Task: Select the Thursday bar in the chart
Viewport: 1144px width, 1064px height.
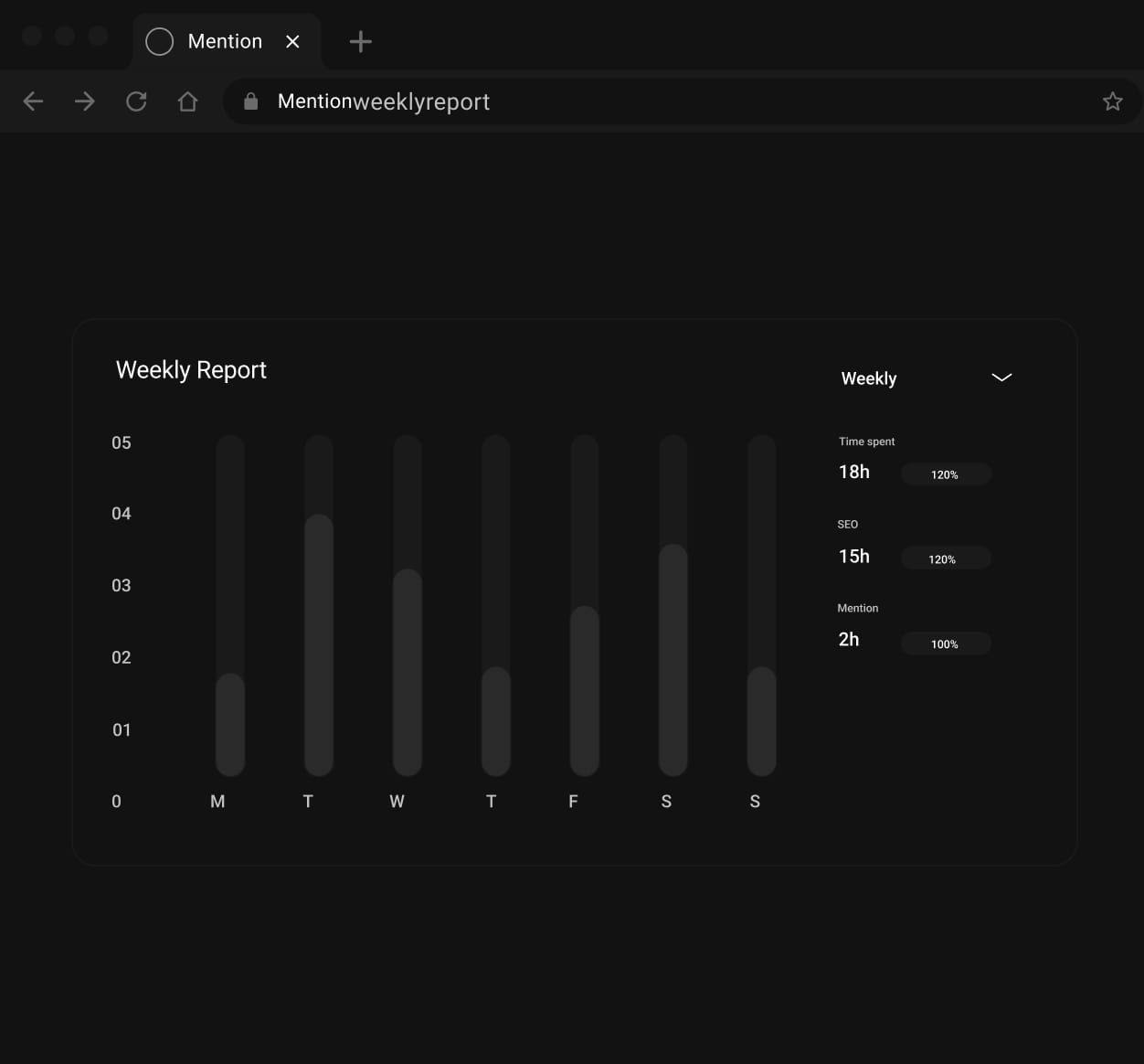Action: pos(496,721)
